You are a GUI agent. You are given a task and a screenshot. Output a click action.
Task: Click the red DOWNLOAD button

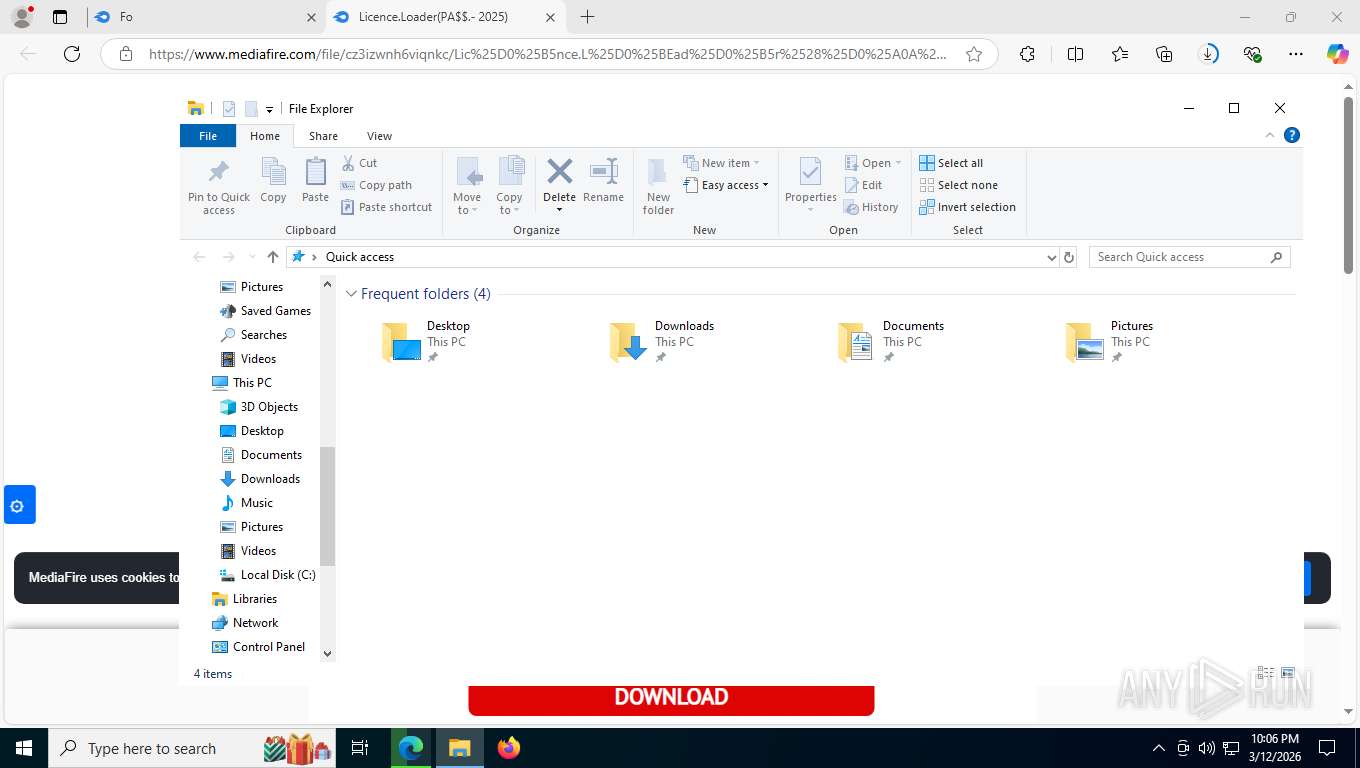[671, 698]
